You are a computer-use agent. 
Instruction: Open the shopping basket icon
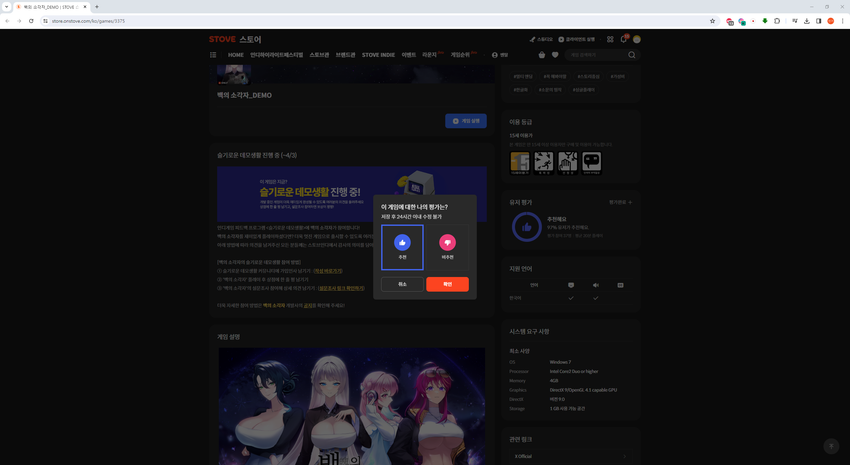click(x=542, y=55)
